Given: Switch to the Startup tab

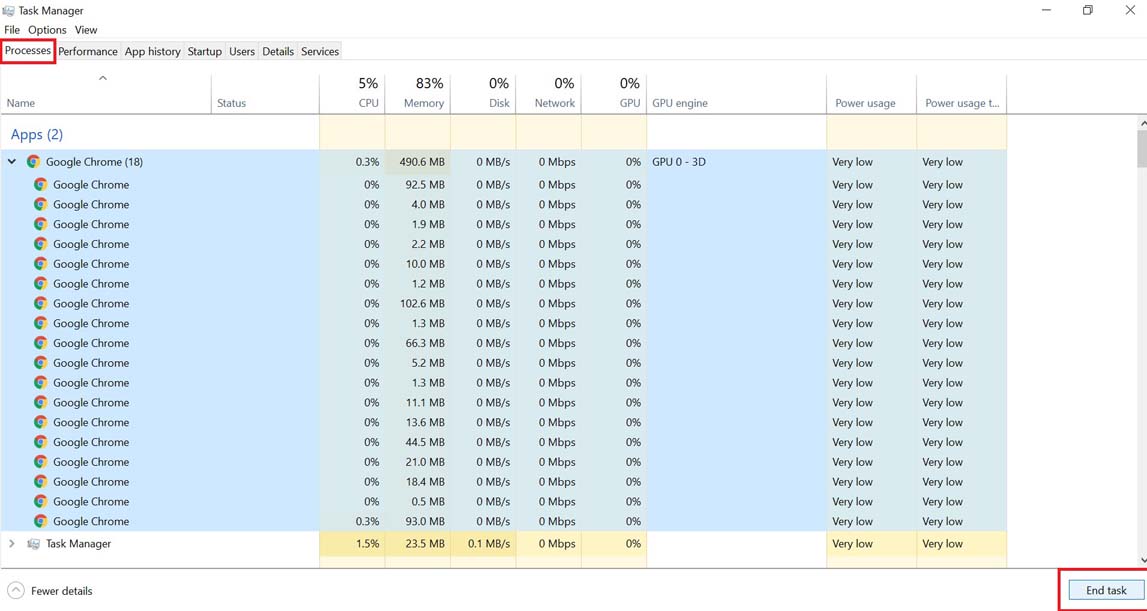Looking at the screenshot, I should tap(204, 51).
